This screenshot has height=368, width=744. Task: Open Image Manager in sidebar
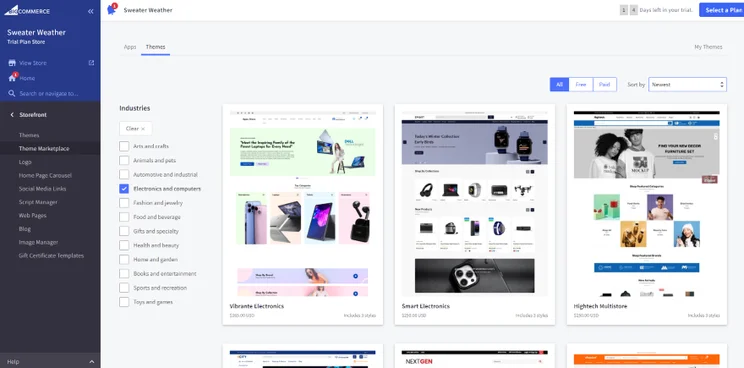[38, 242]
